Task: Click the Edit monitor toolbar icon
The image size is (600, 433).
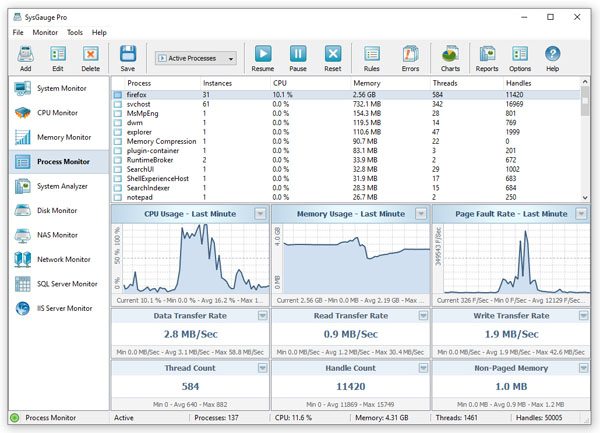Action: click(x=58, y=54)
